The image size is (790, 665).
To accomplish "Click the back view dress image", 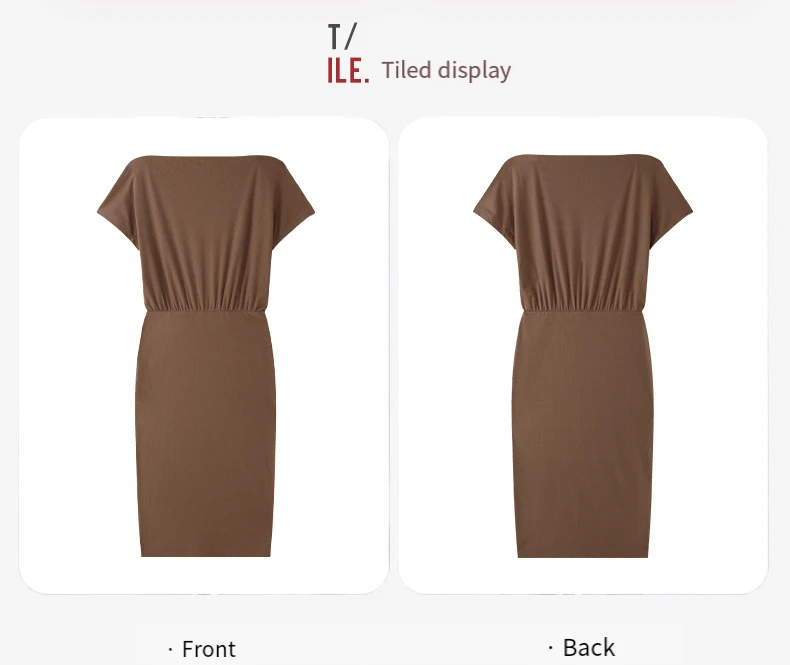I will pyautogui.click(x=583, y=356).
